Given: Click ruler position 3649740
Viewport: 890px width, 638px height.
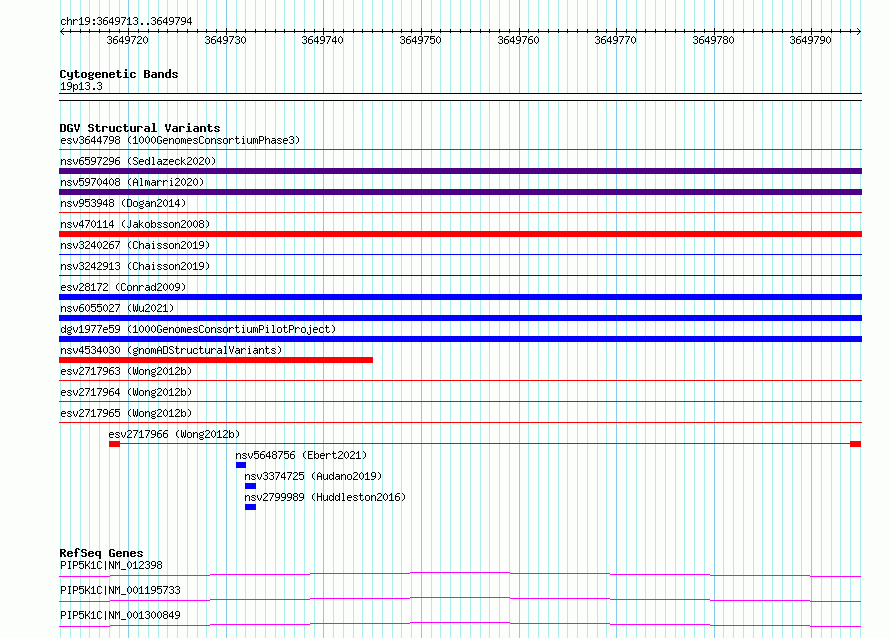Looking at the screenshot, I should 322,40.
